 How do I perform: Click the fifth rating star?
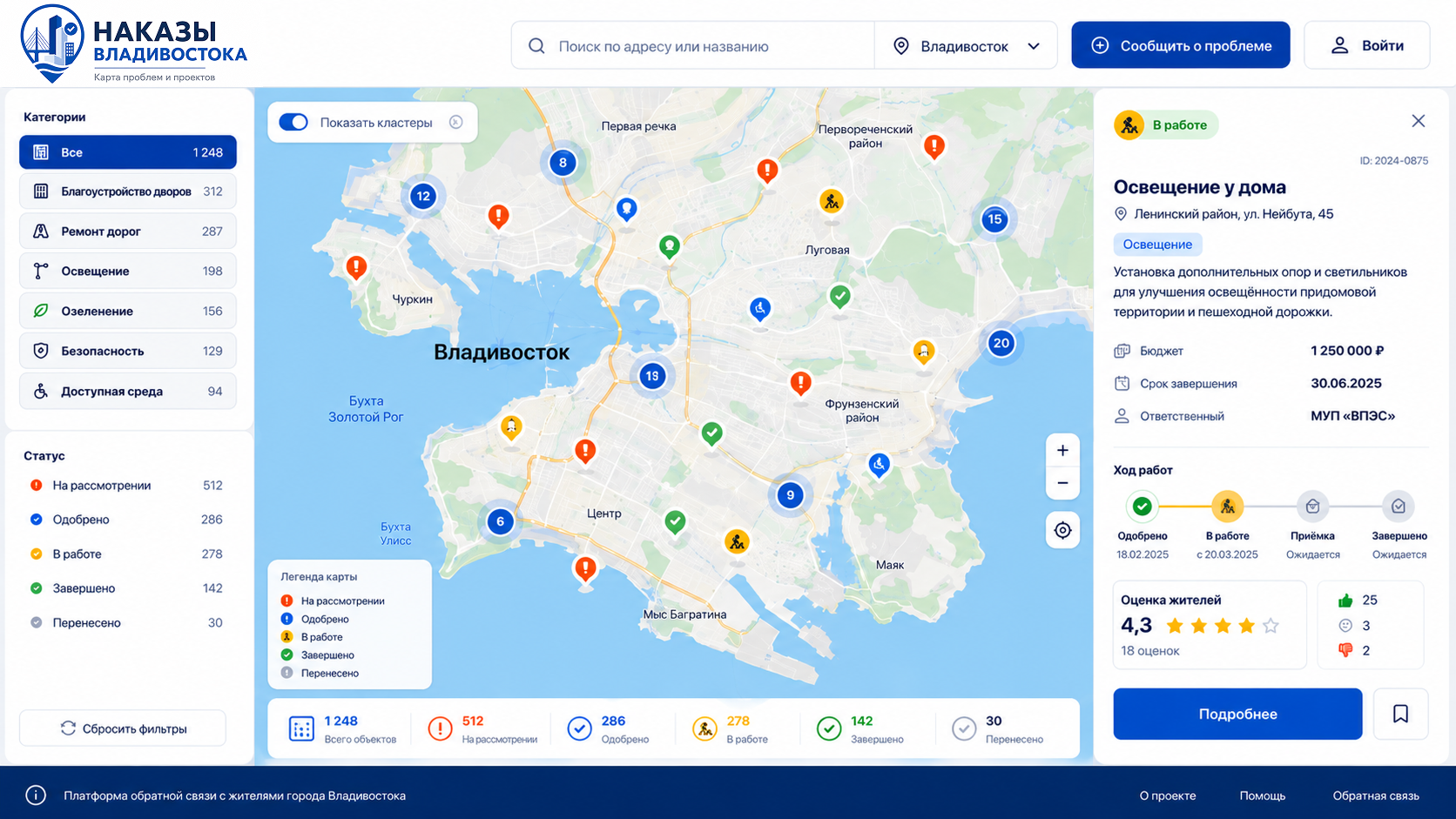(1271, 626)
